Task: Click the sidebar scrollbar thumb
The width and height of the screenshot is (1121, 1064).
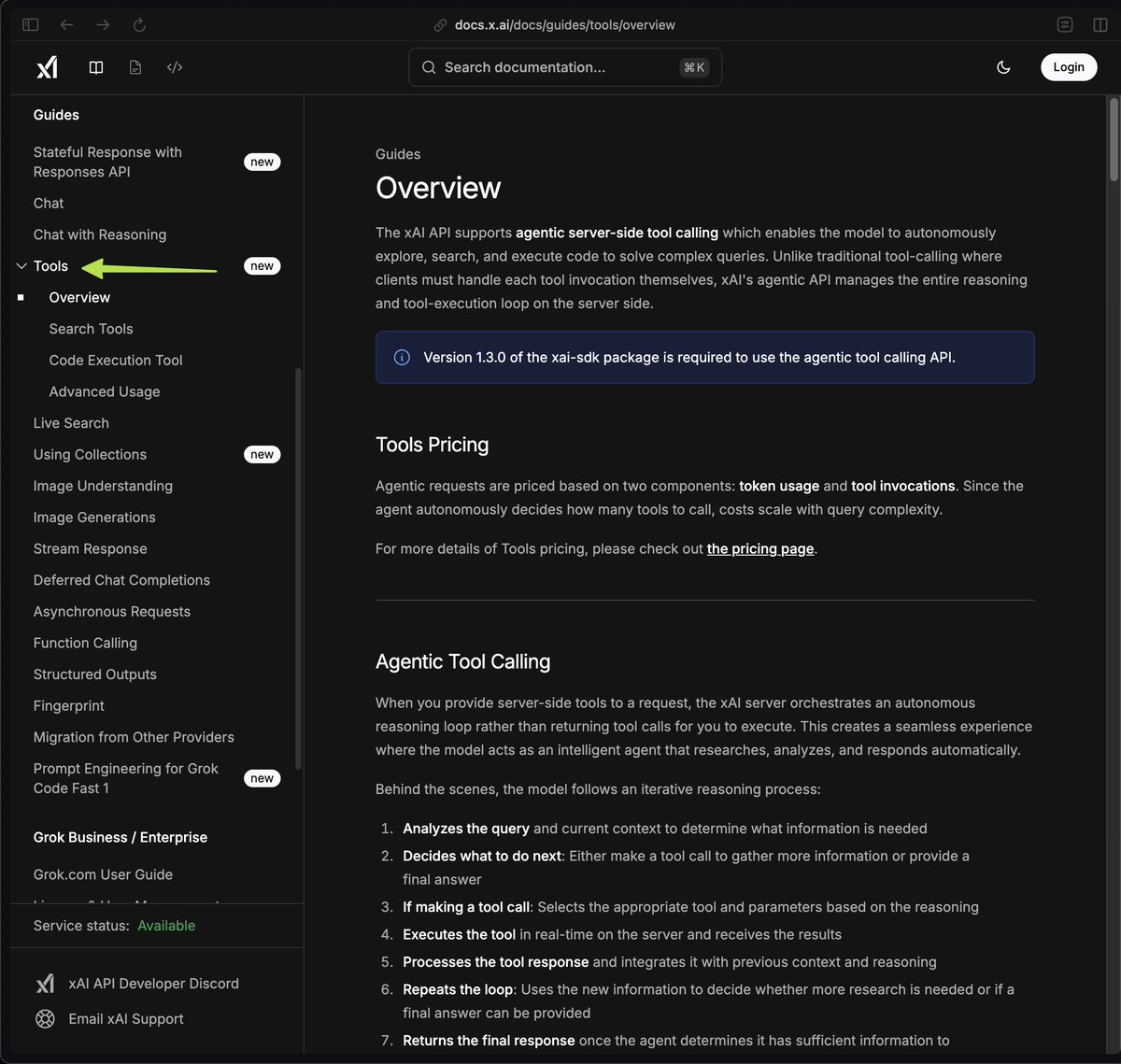Action: pyautogui.click(x=298, y=568)
